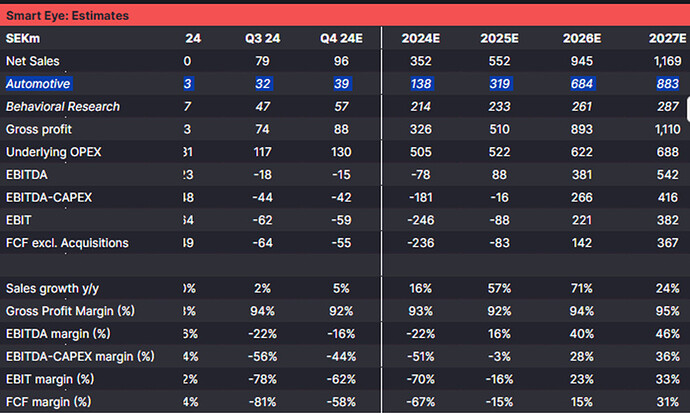Click Net Sales 2027E value 1,169
The image size is (690, 413).
668,61
